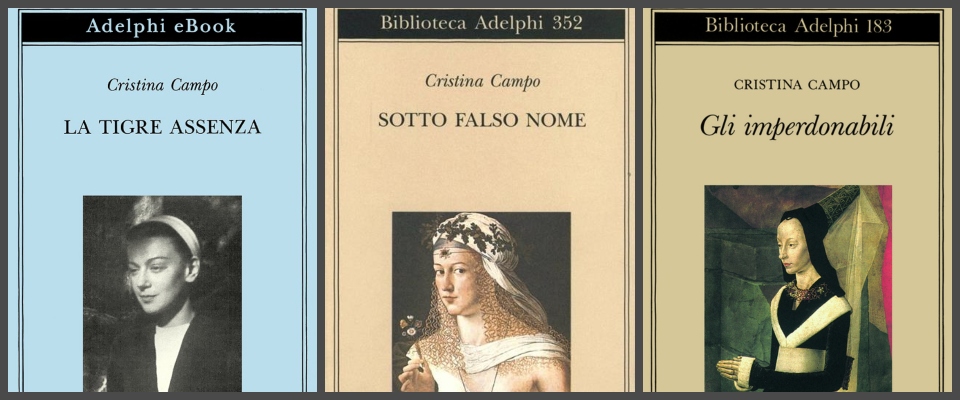
Task: Select the LA TIGRE ASSENZA title text
Action: click(162, 127)
